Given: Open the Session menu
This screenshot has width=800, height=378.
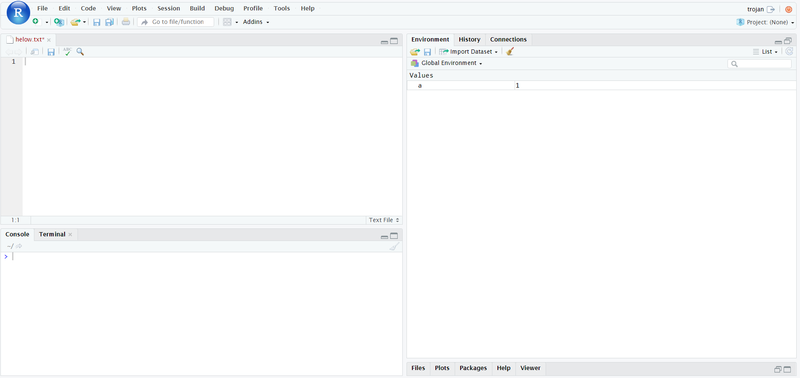Looking at the screenshot, I should [168, 9].
